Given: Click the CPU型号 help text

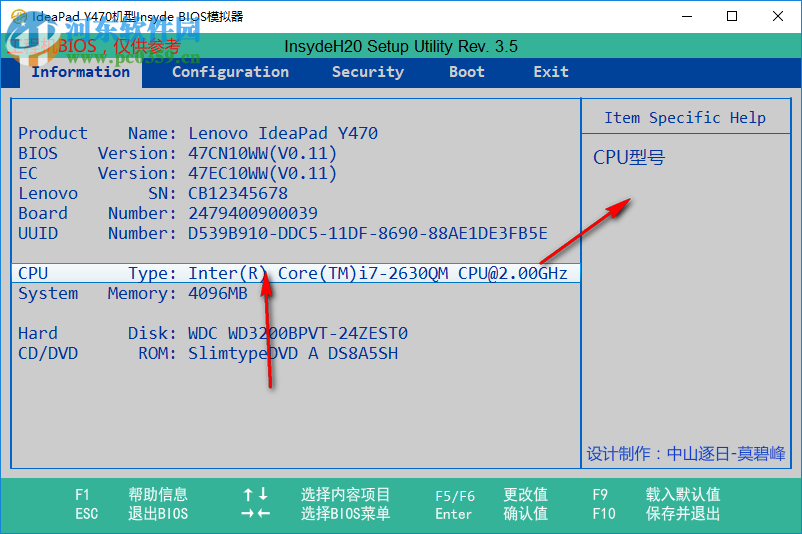Looking at the screenshot, I should [629, 158].
